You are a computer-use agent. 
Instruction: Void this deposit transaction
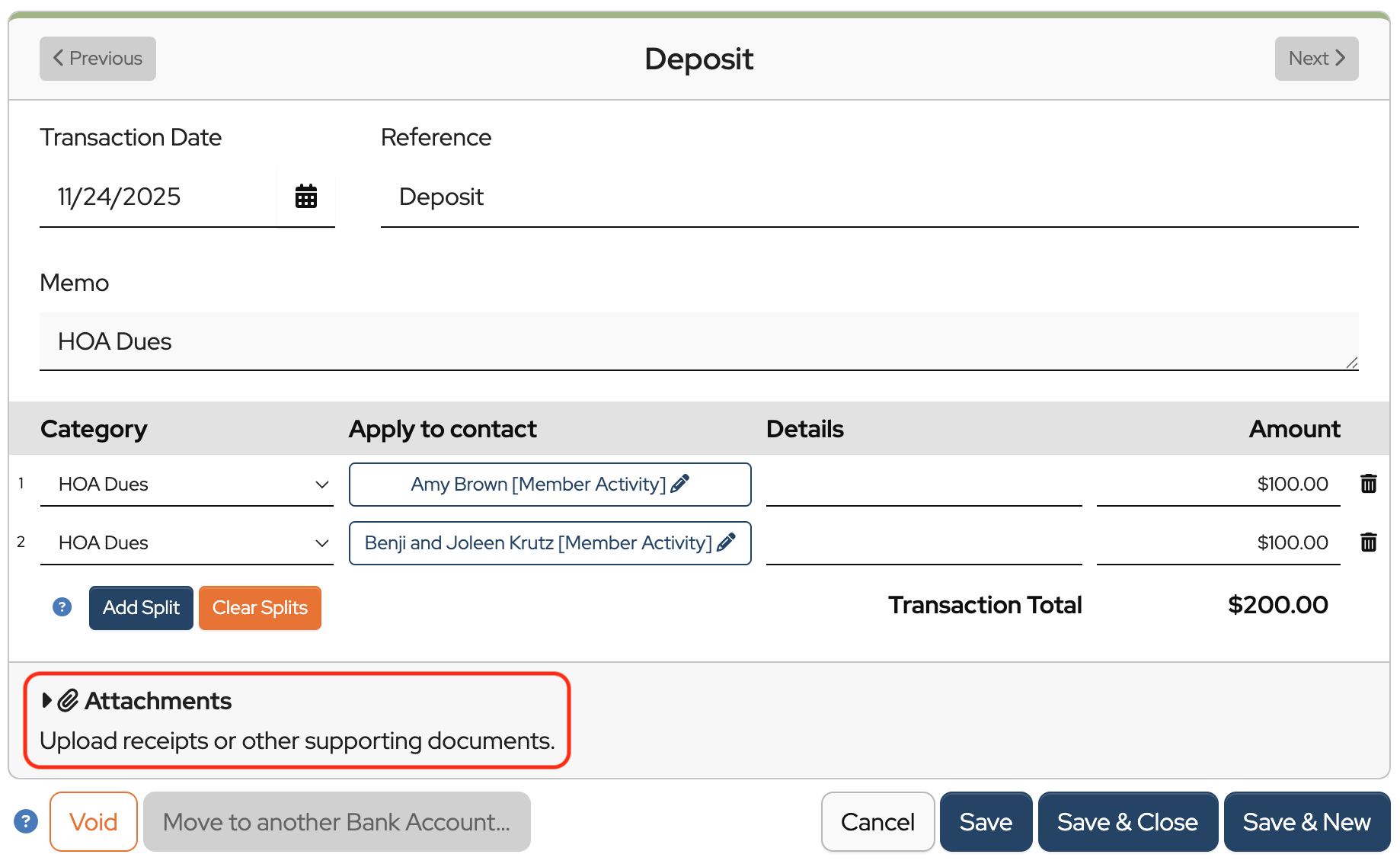click(x=94, y=821)
